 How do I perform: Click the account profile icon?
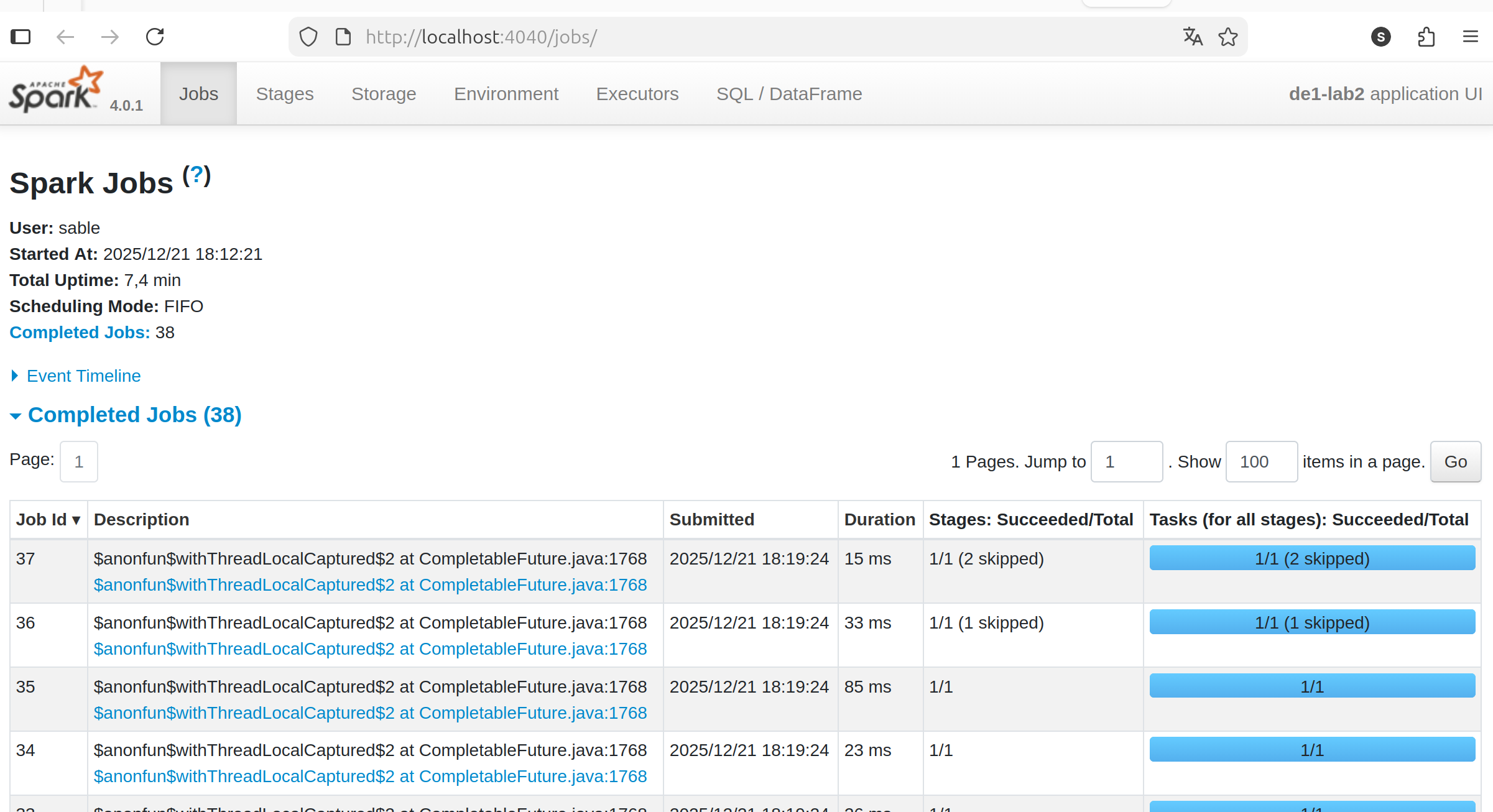pyautogui.click(x=1380, y=37)
